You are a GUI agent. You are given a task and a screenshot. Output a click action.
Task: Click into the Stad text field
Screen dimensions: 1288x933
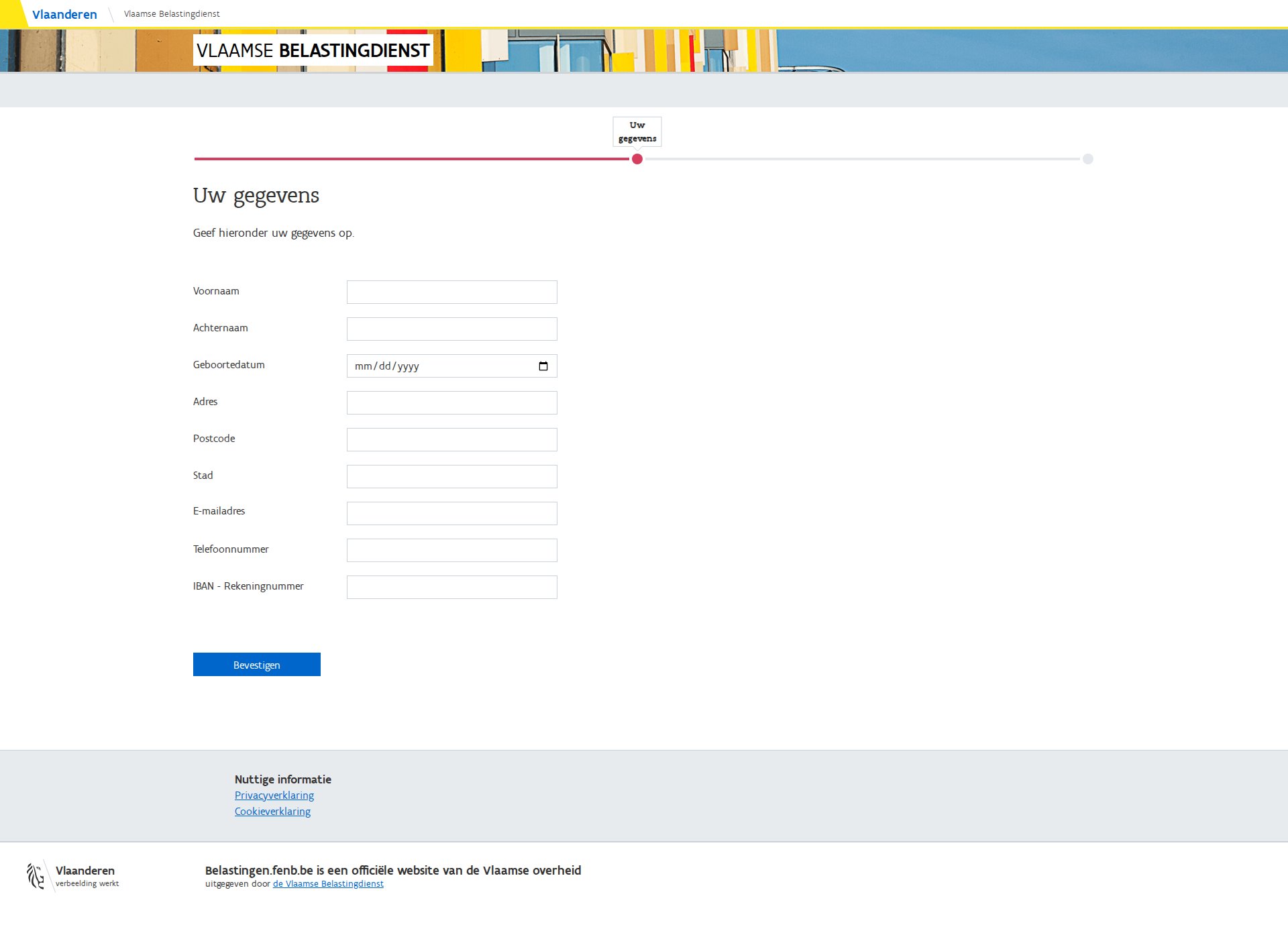[x=451, y=477]
